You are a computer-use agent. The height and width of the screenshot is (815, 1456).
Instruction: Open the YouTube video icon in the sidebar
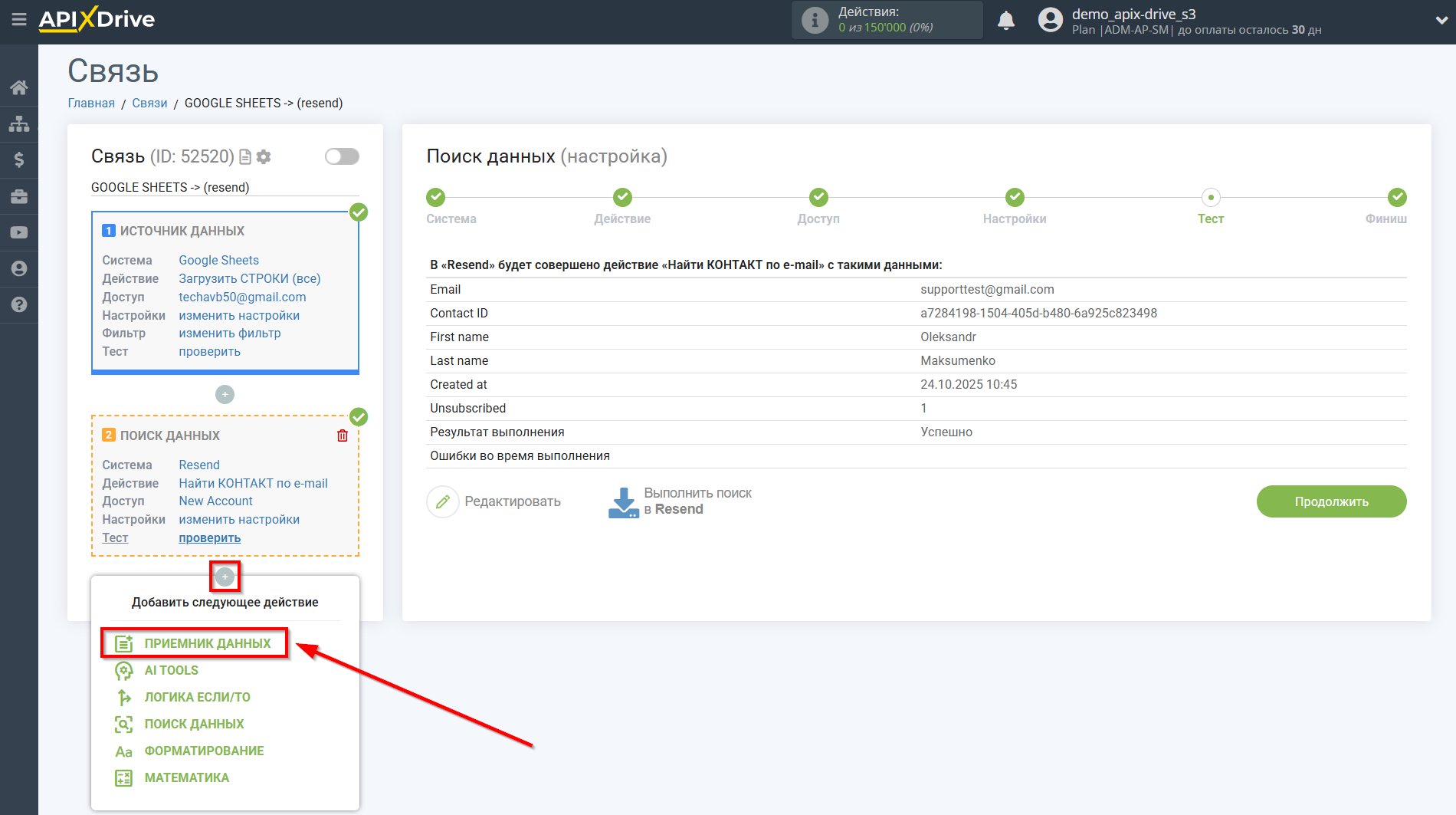pyautogui.click(x=19, y=232)
